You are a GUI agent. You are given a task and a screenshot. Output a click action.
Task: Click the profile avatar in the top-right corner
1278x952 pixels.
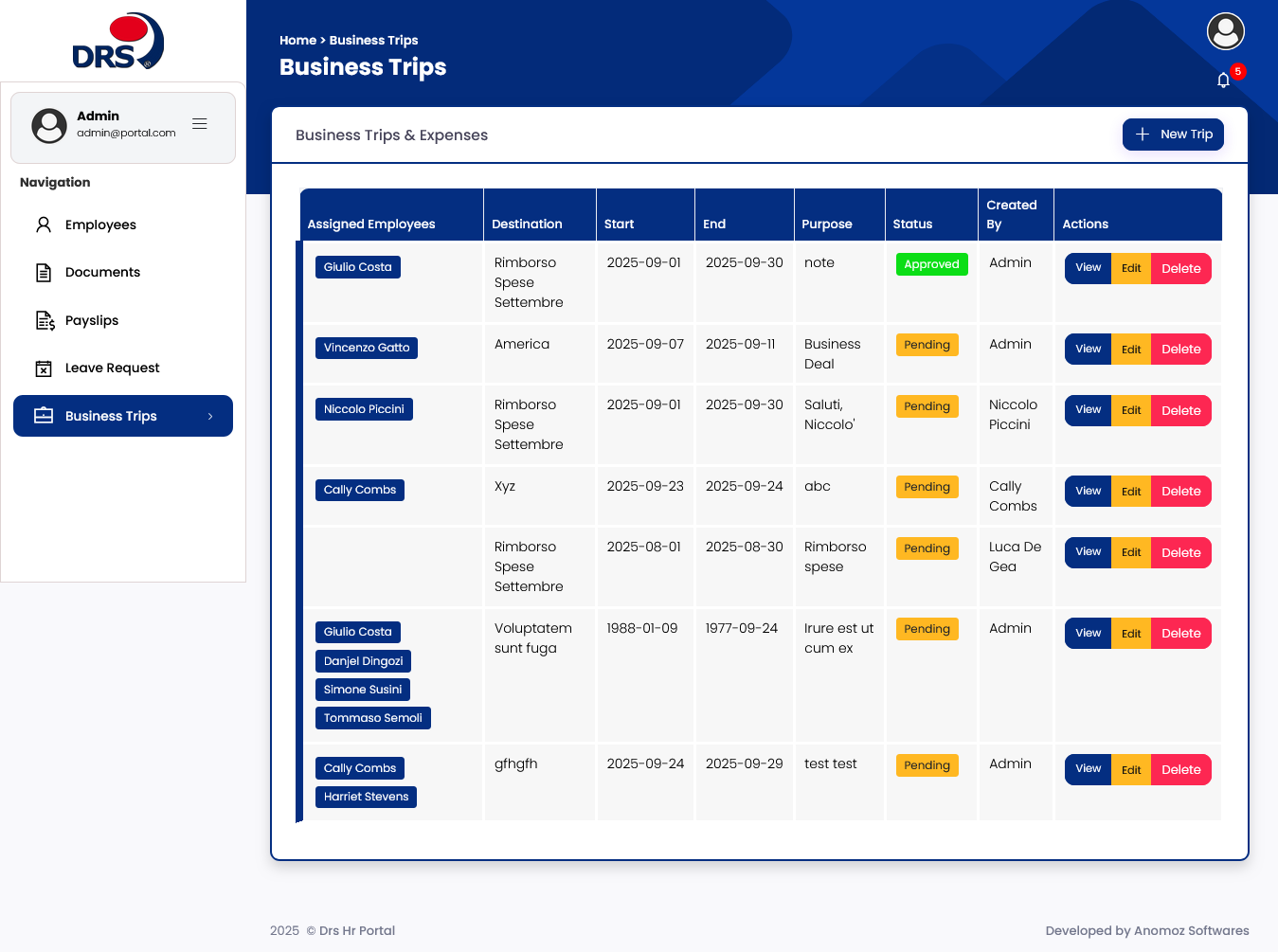tap(1225, 31)
